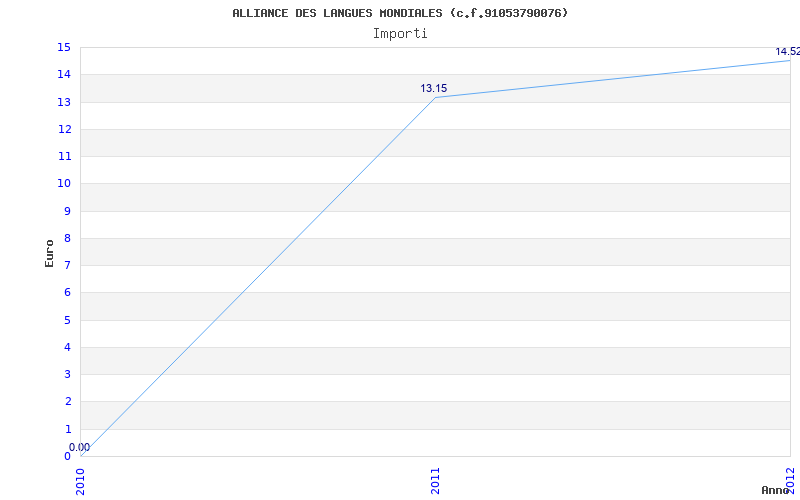
Task: Click the y-axis value 15
Action: pyautogui.click(x=64, y=47)
